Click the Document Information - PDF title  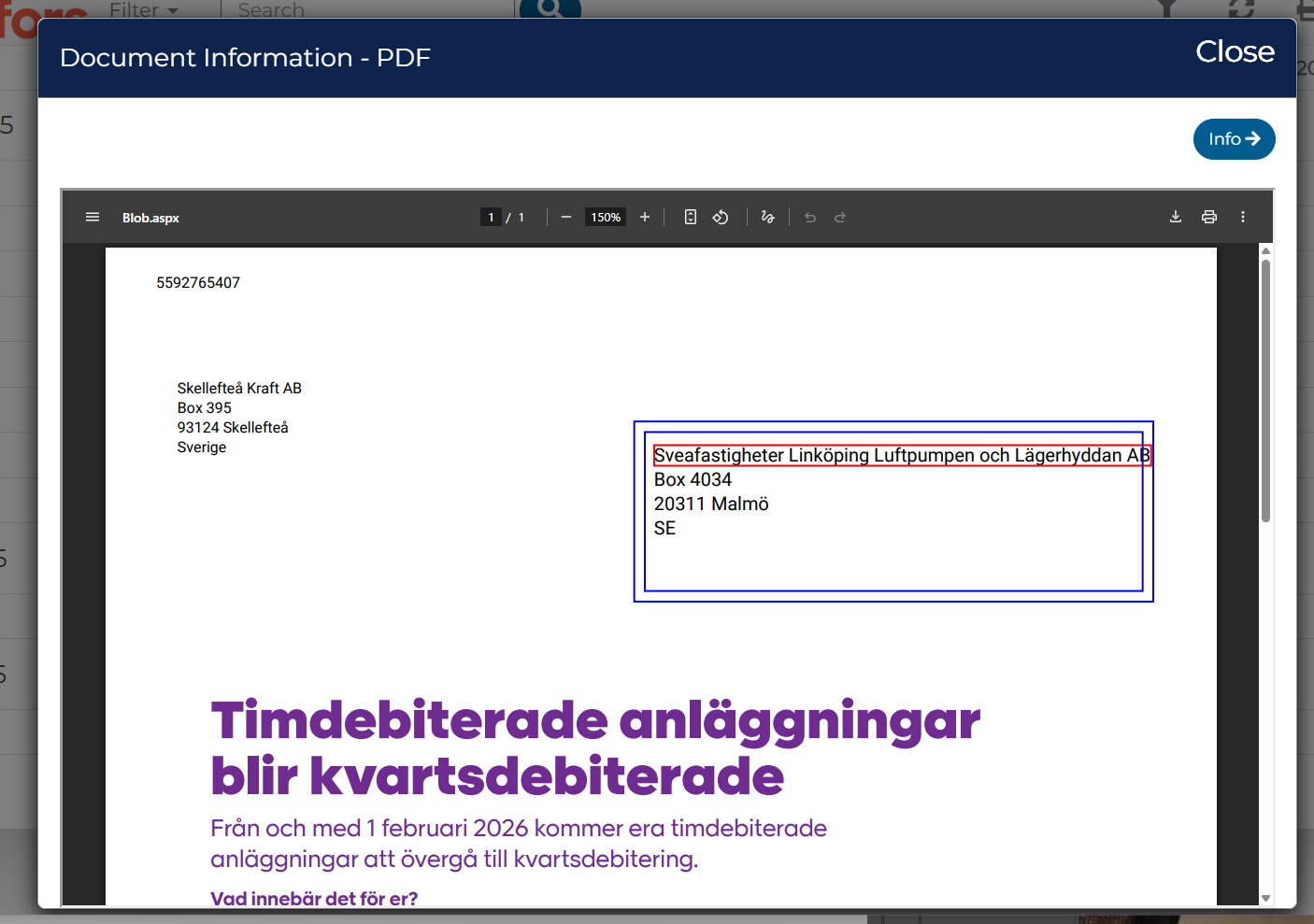[245, 58]
